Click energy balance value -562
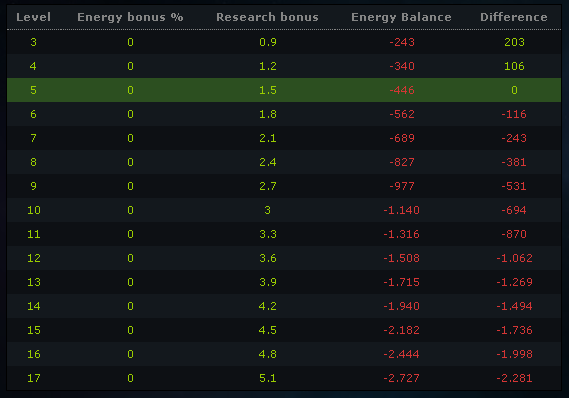 coord(402,114)
